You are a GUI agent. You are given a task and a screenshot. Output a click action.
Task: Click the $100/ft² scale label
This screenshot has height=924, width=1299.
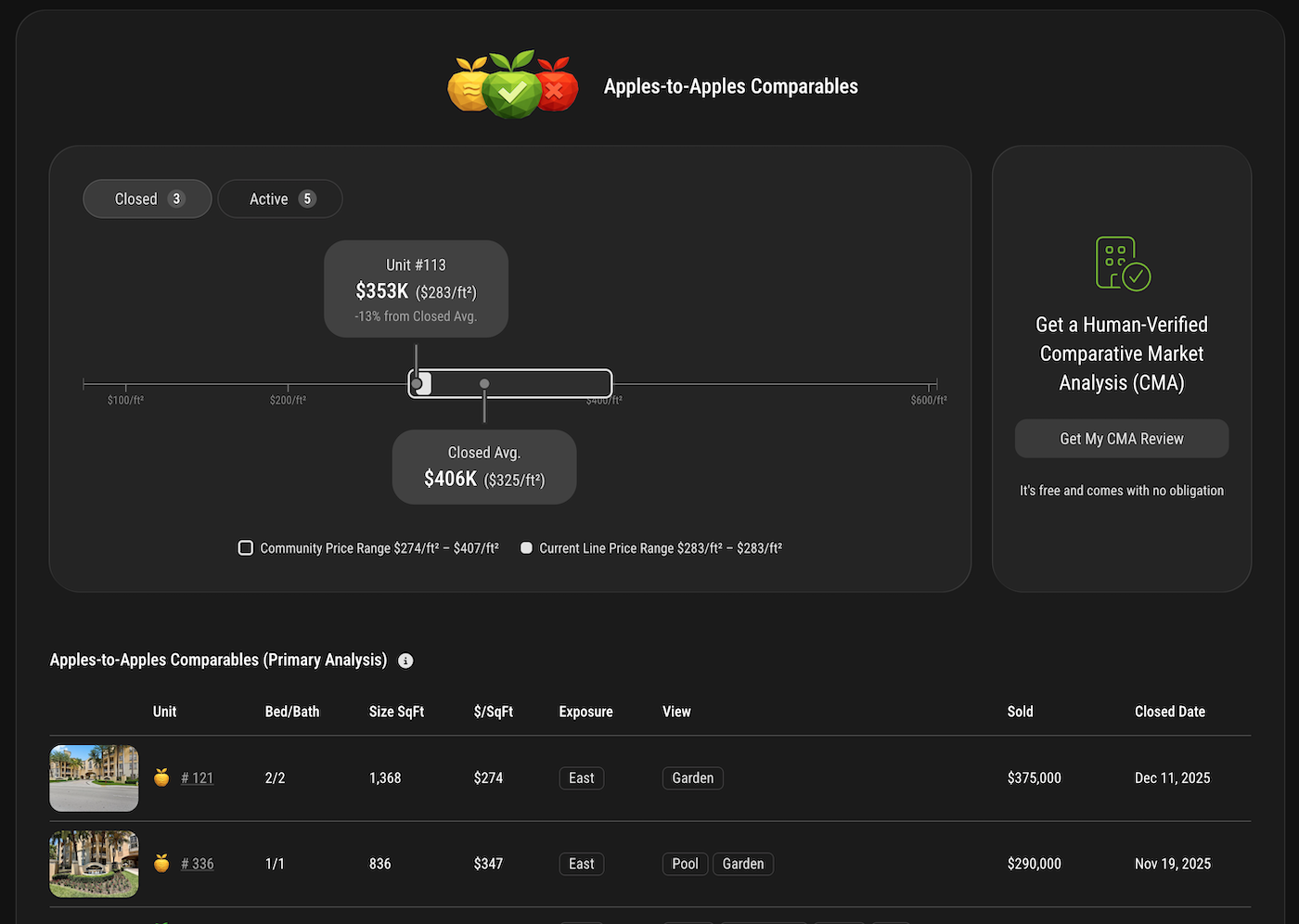pyautogui.click(x=125, y=400)
